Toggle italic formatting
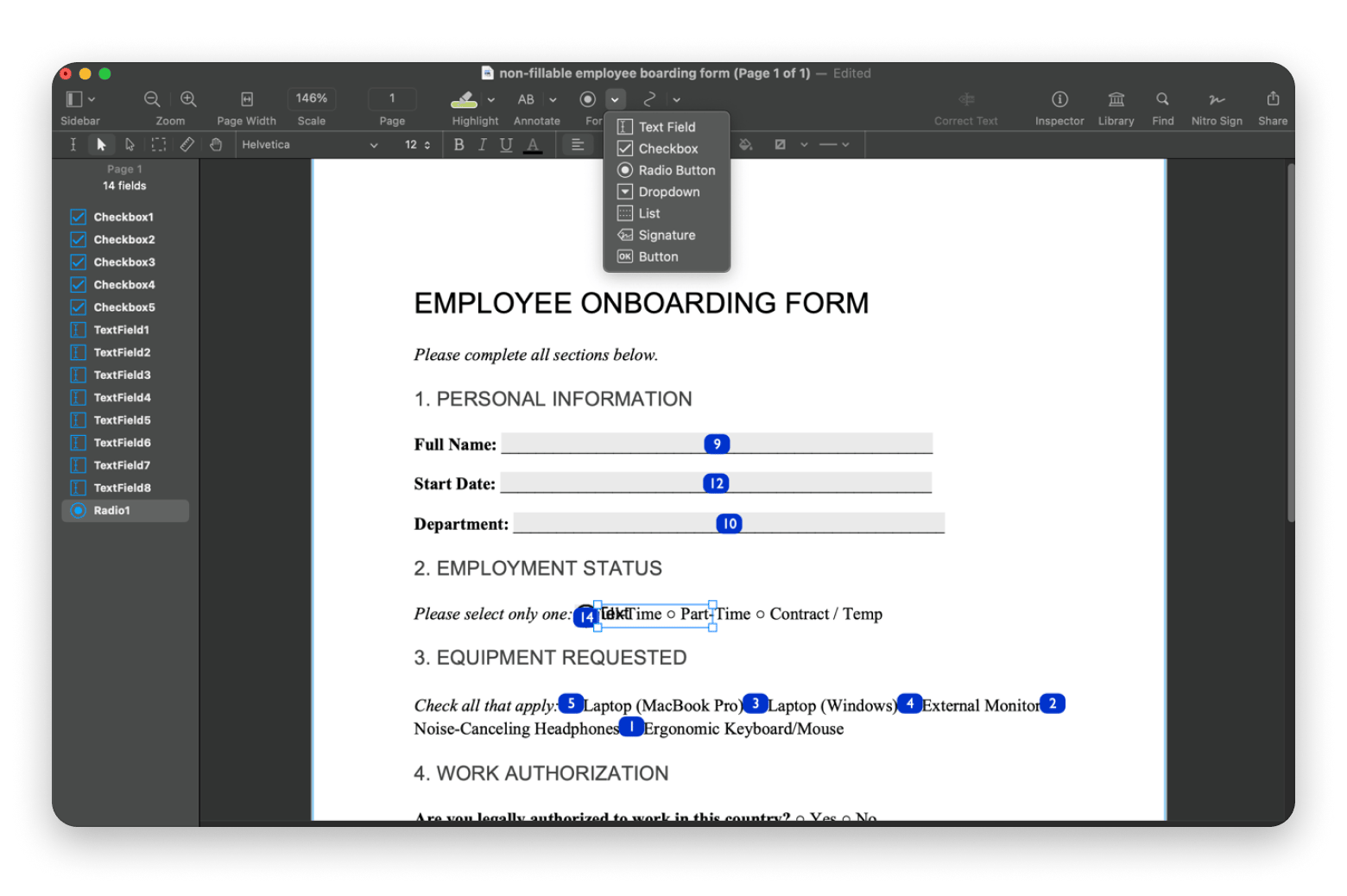Viewport: 1347px width, 896px height. click(x=482, y=144)
